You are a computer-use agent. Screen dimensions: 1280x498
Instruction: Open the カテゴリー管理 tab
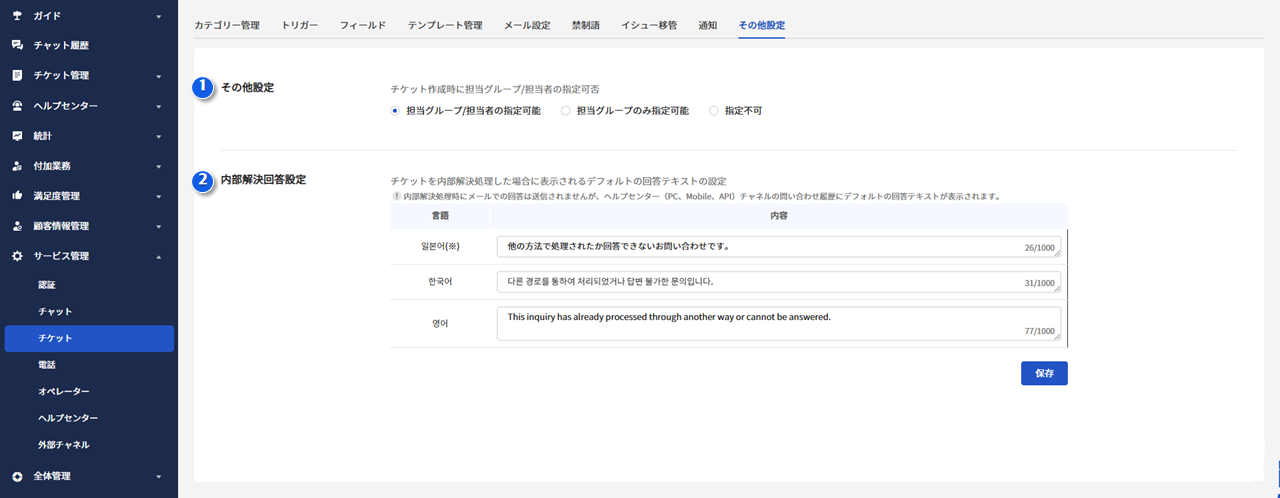[x=226, y=24]
